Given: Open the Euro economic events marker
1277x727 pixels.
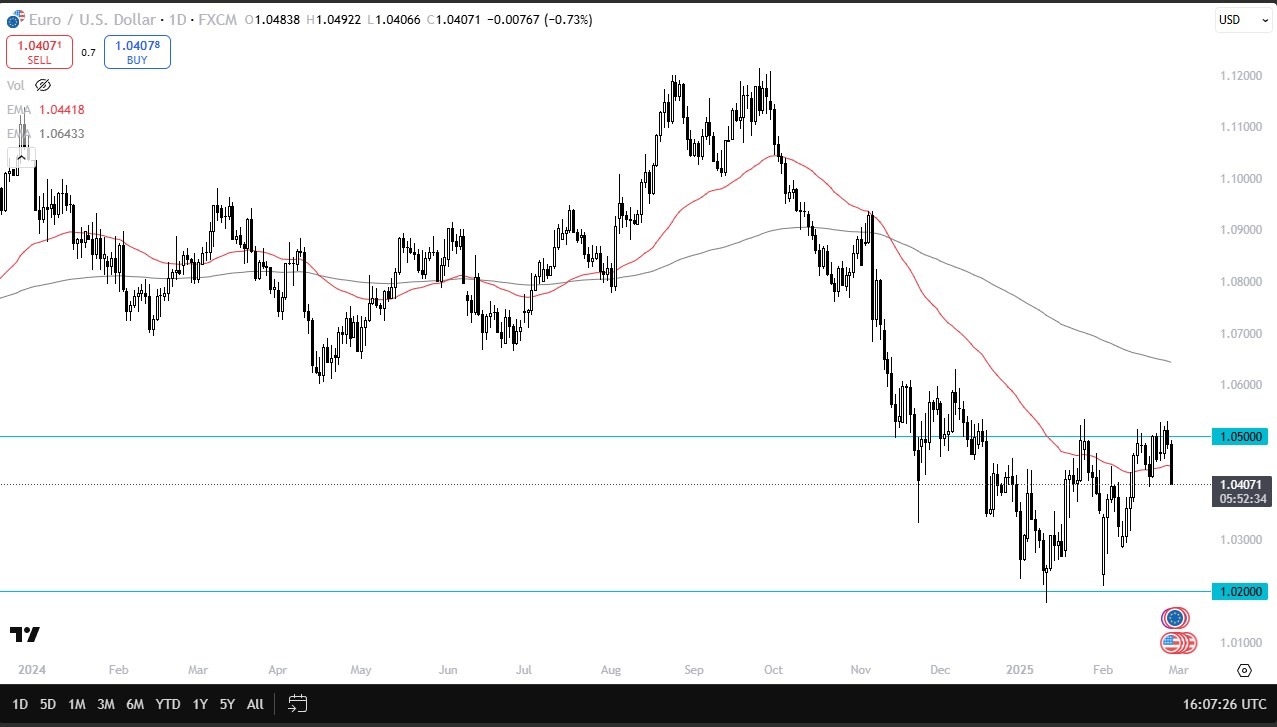Looking at the screenshot, I should tap(1175, 619).
